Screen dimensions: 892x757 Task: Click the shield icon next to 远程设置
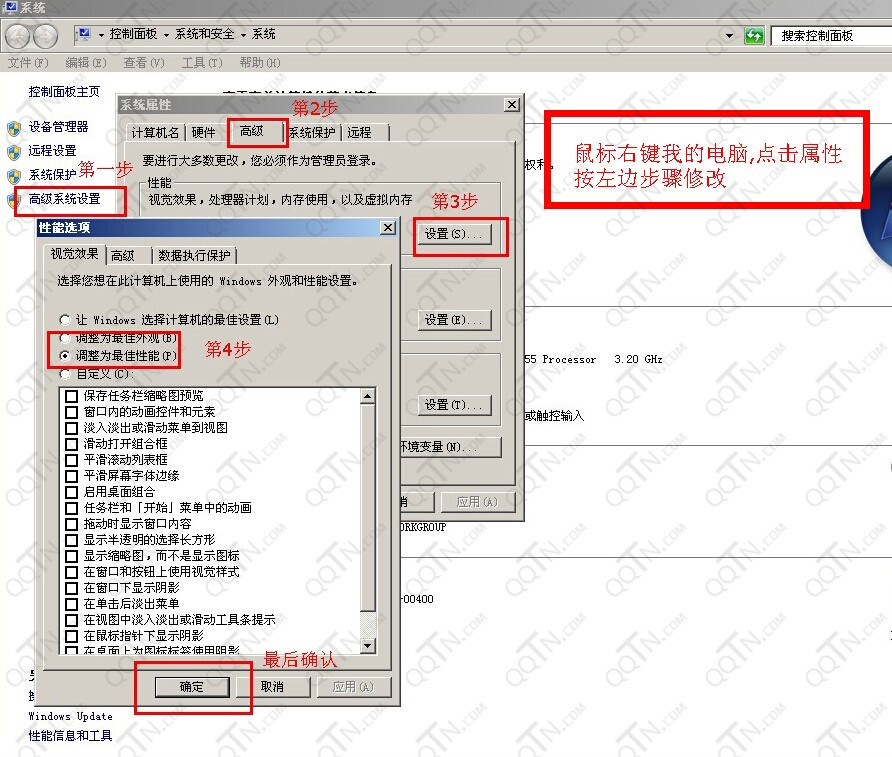(14, 151)
